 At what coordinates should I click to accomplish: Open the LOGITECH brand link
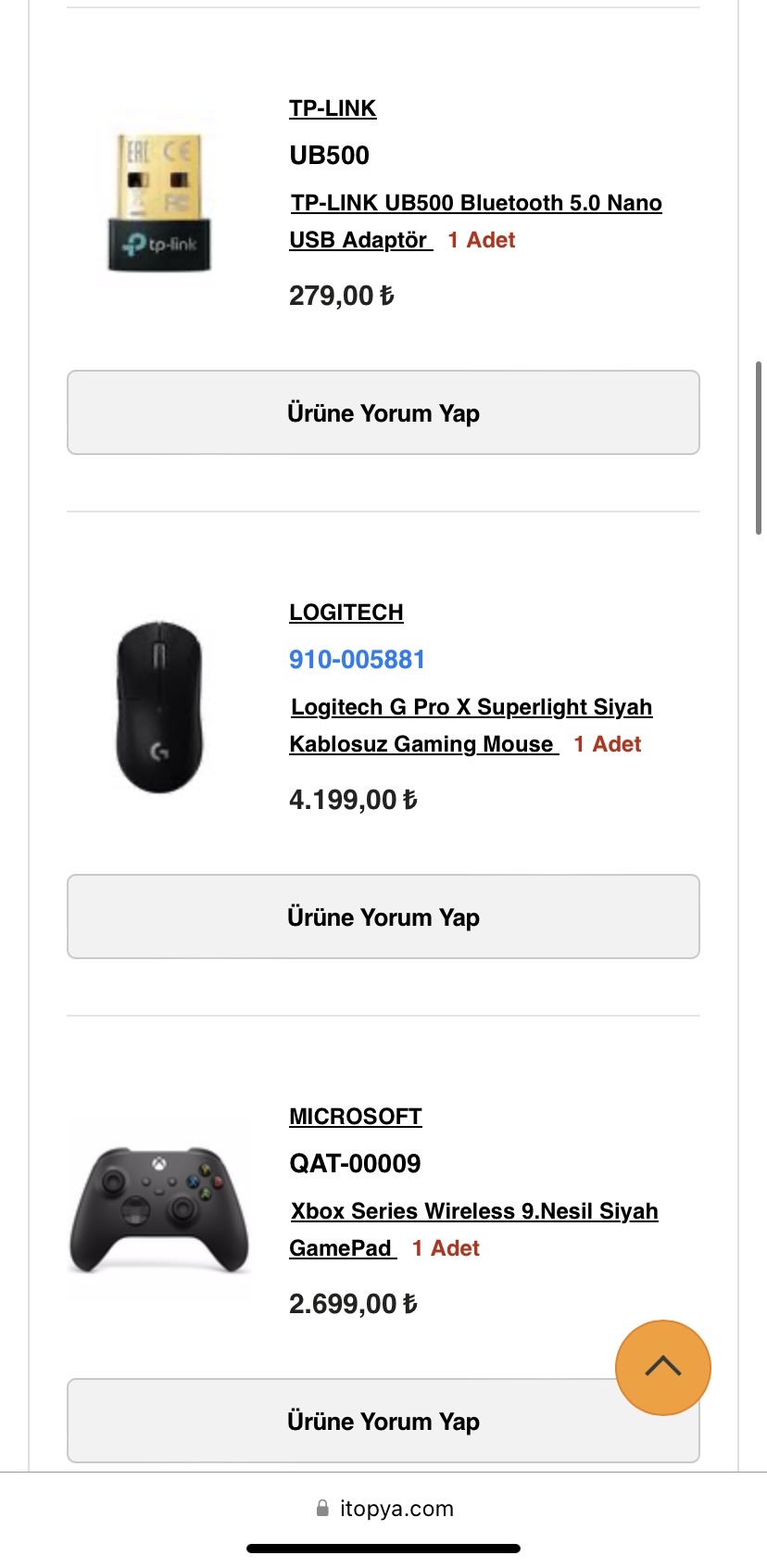tap(346, 613)
